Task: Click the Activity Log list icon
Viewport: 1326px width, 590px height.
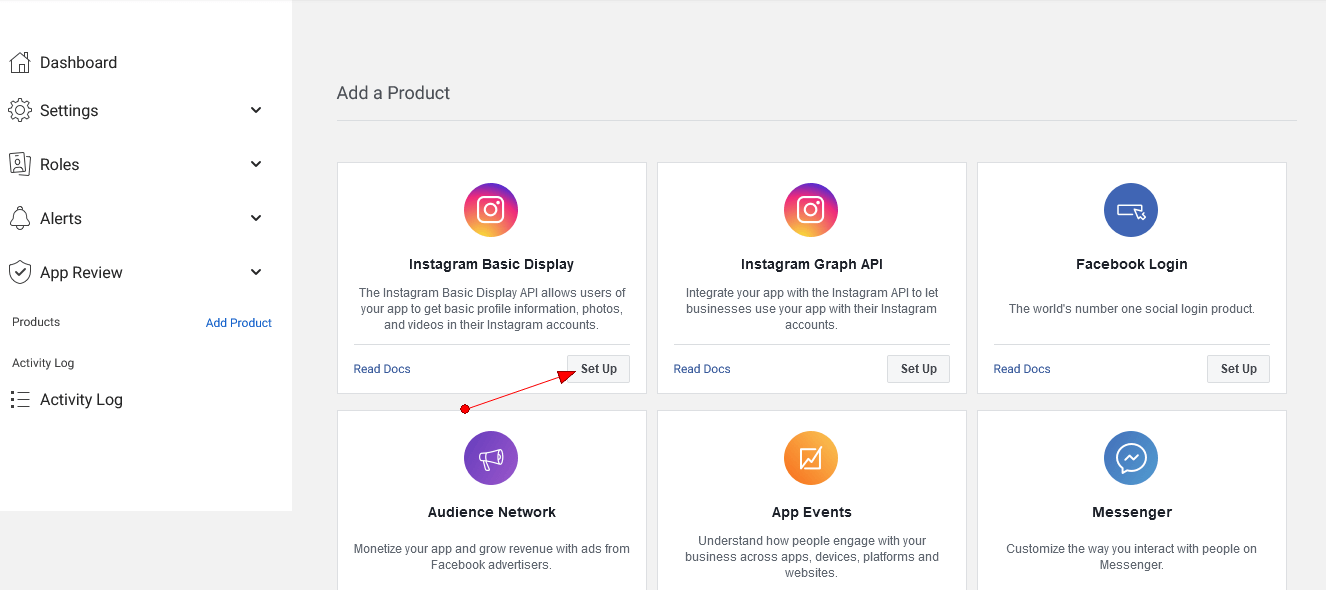Action: click(x=20, y=400)
